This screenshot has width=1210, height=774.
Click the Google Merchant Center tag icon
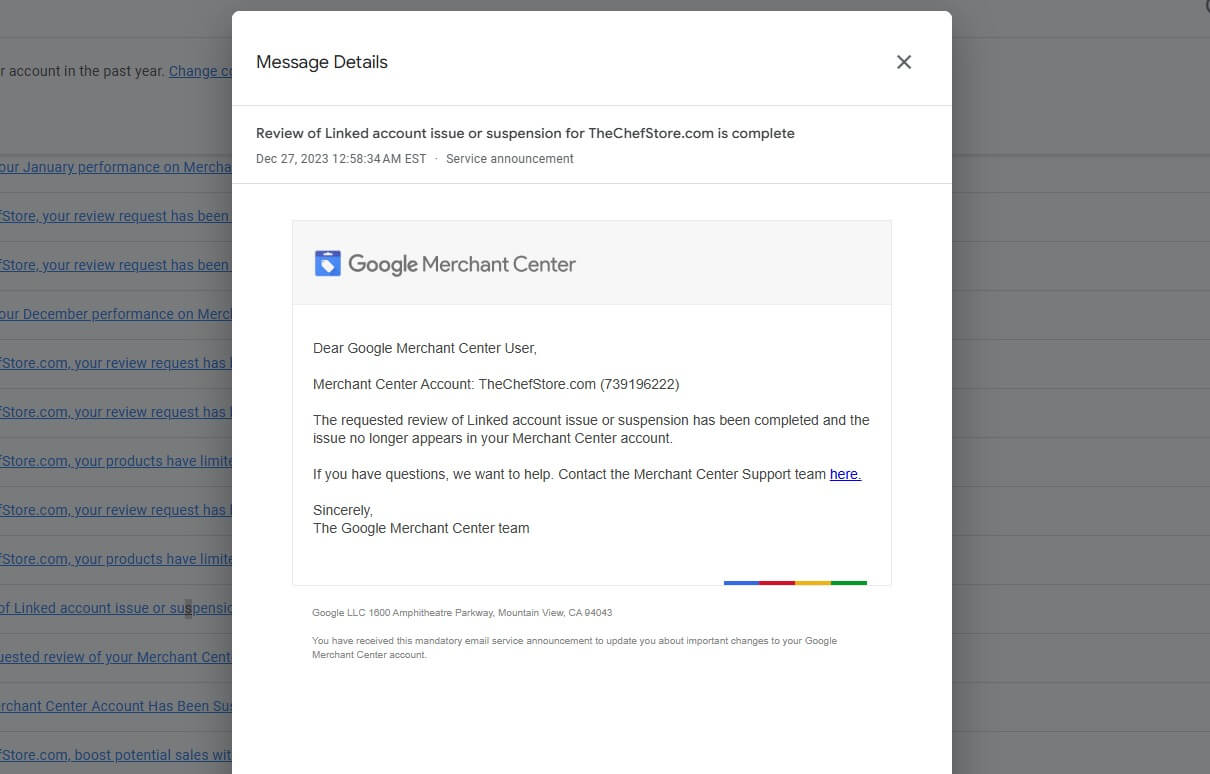[328, 264]
